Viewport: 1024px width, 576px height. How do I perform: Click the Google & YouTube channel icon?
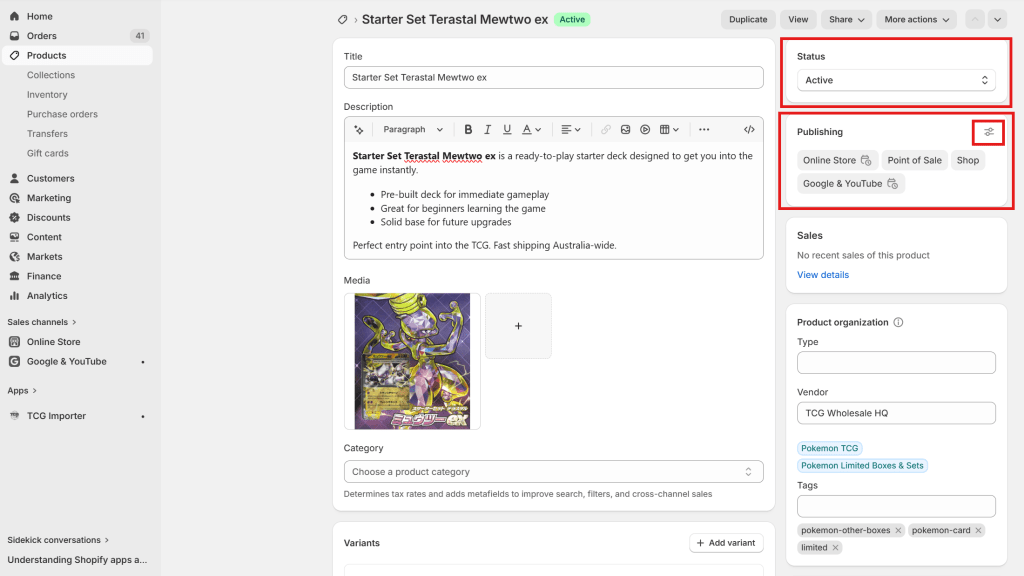coord(14,361)
